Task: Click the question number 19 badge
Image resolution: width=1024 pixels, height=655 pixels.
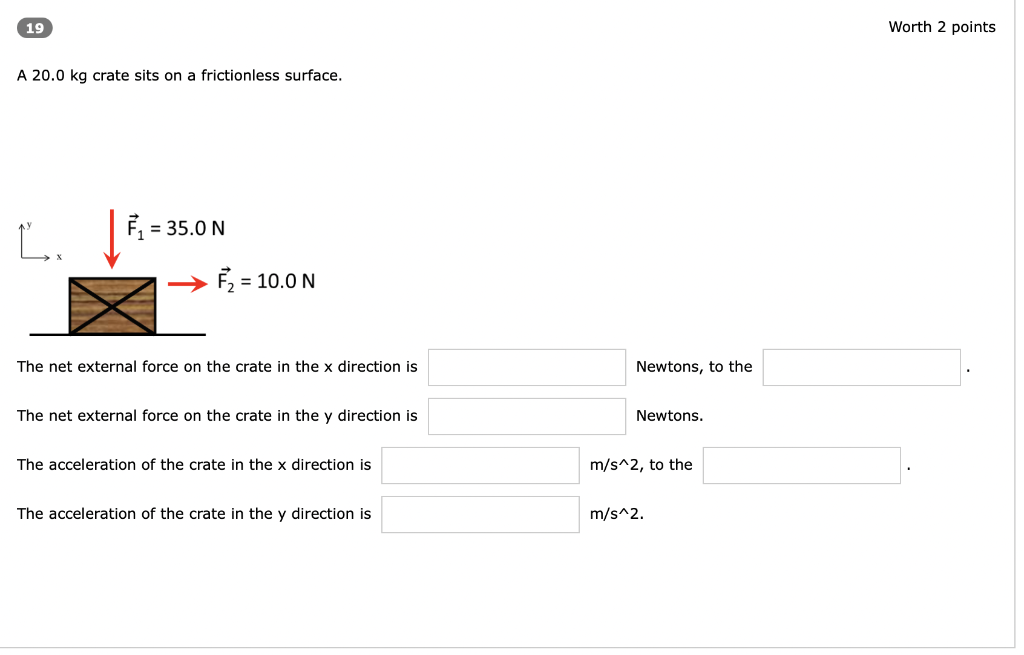Action: coord(35,28)
